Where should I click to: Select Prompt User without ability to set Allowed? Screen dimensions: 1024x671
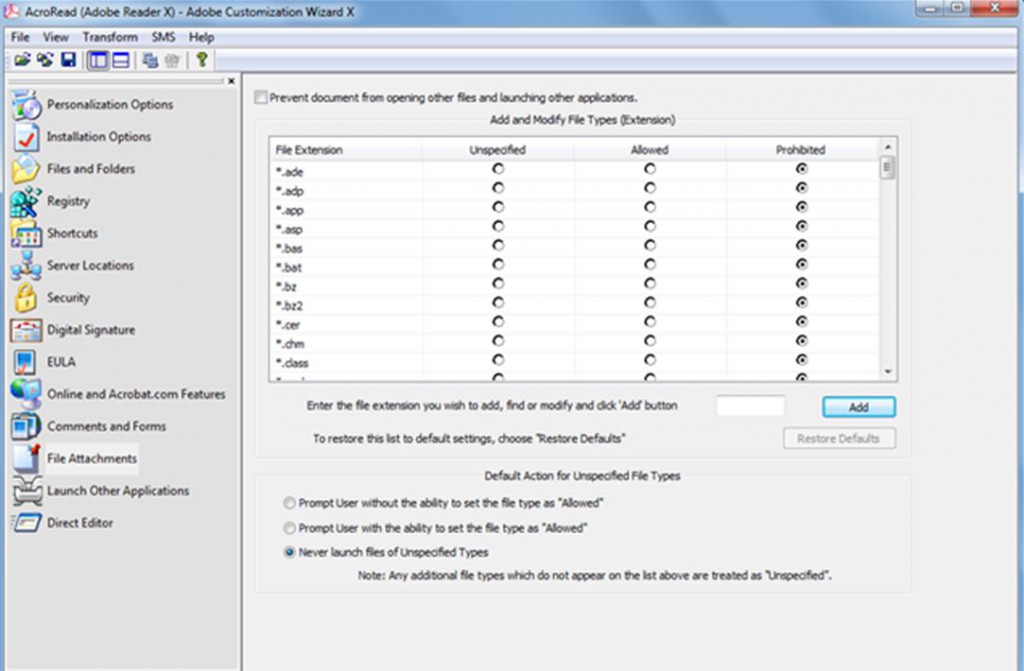289,503
